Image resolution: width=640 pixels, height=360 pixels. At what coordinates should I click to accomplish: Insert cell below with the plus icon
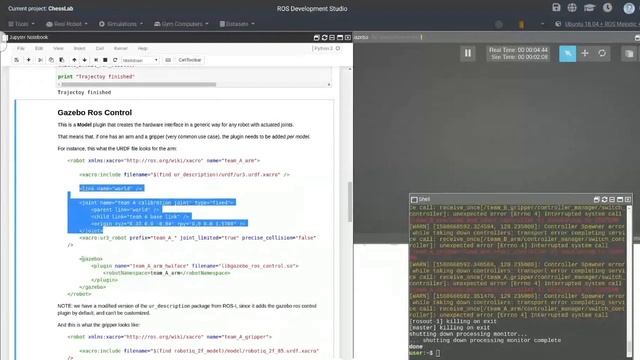point(29,60)
